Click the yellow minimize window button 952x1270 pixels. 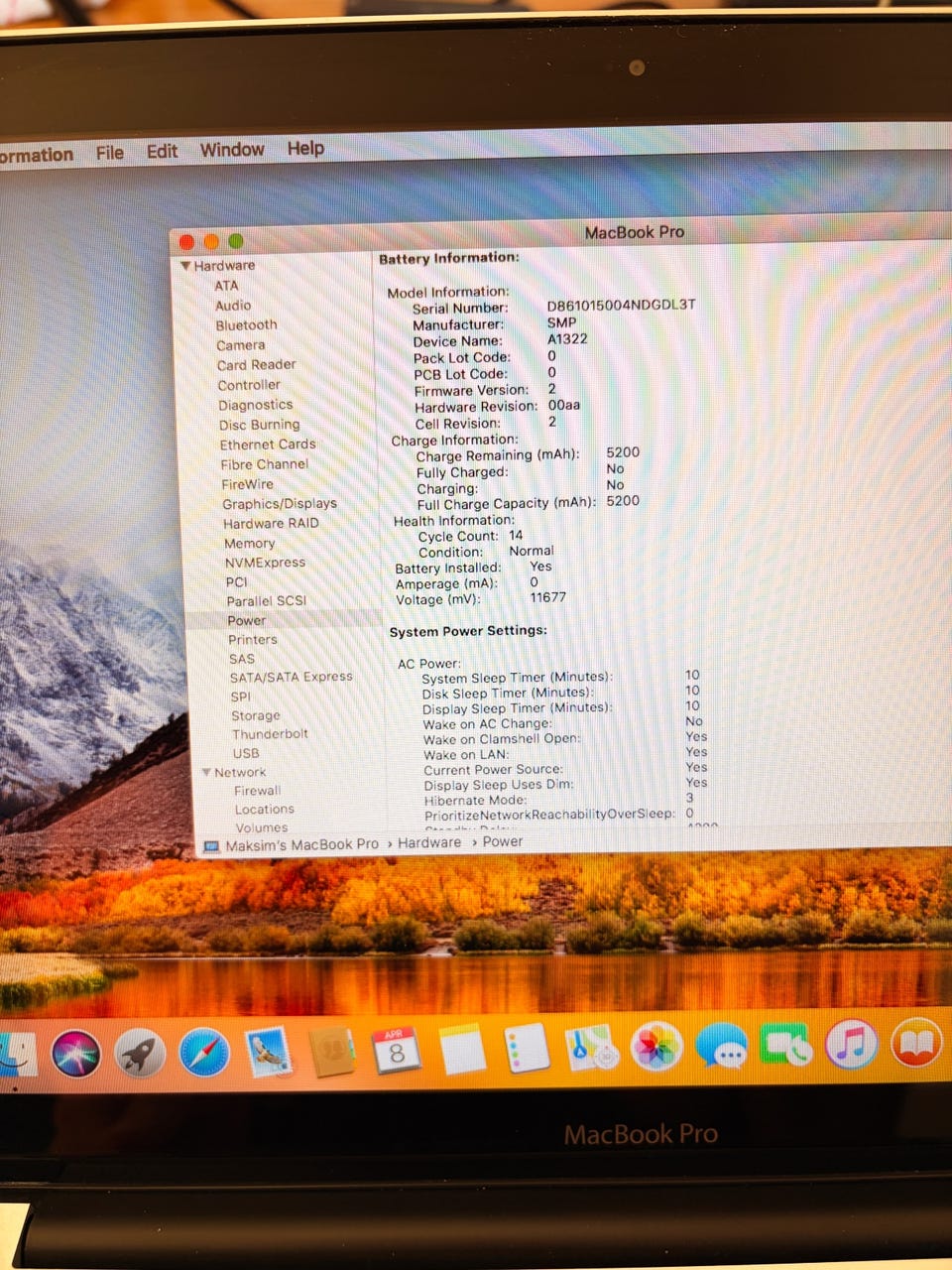pos(211,241)
